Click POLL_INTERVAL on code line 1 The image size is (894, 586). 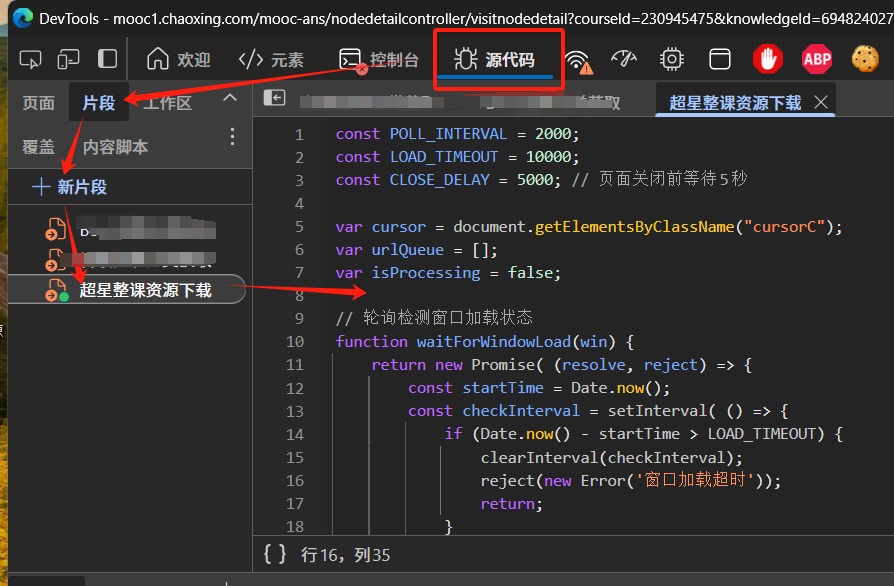tap(448, 134)
